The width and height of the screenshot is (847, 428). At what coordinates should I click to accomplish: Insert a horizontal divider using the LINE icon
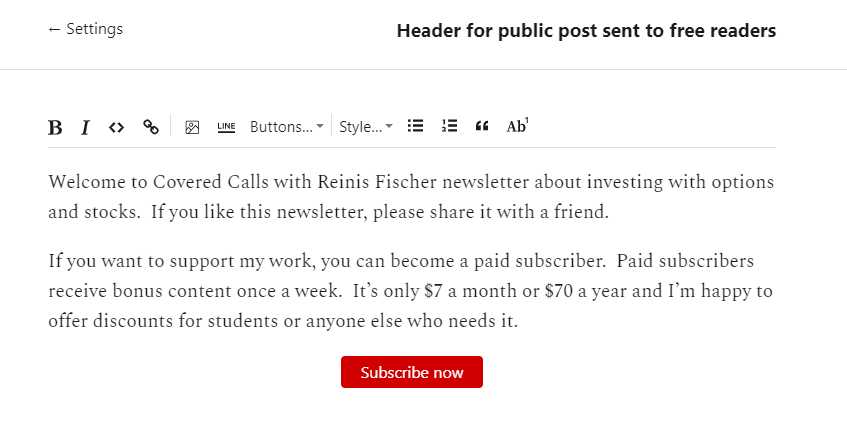pyautogui.click(x=226, y=128)
